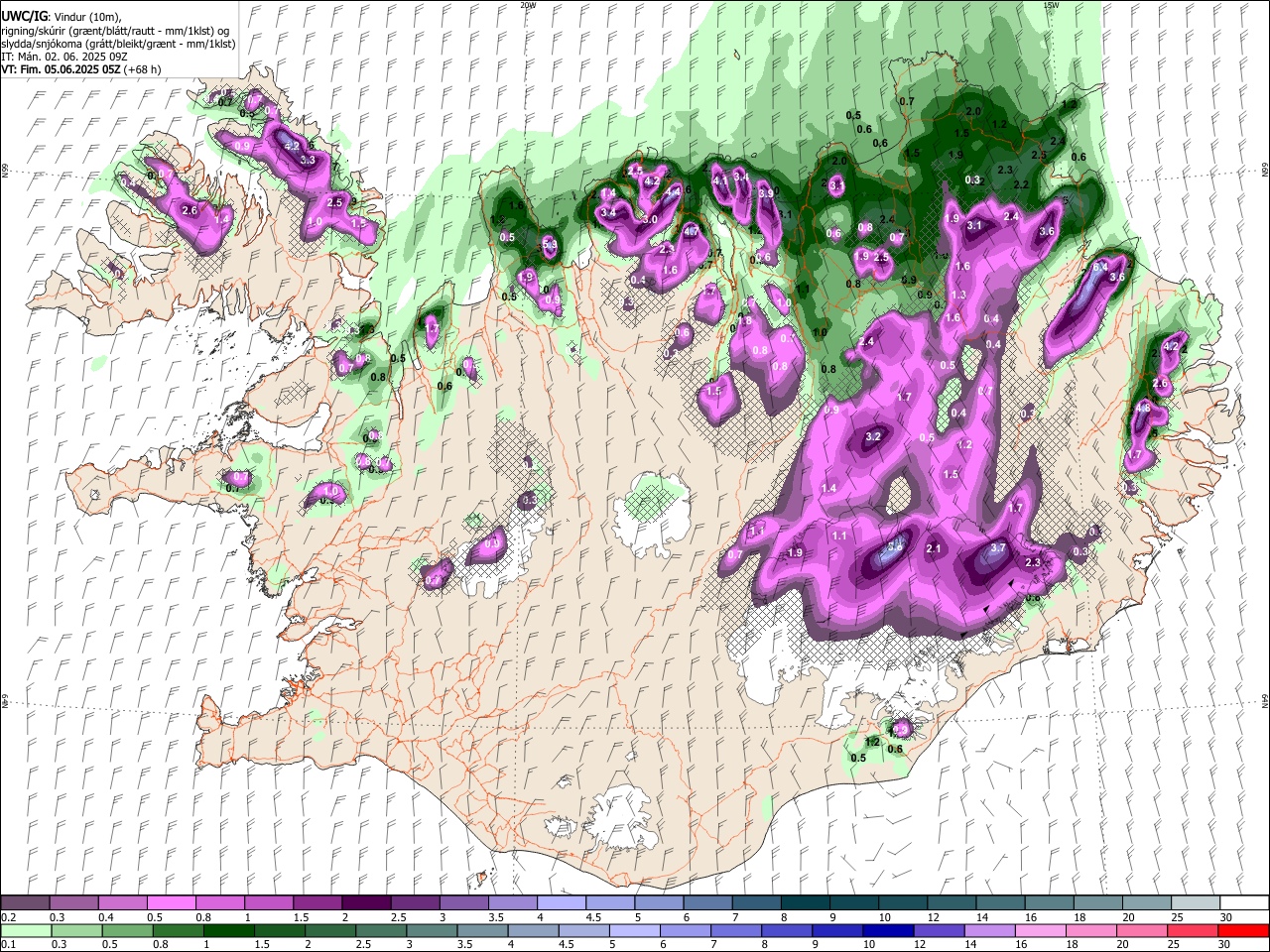Click the hot pink rain swatch at 20
The height and width of the screenshot is (952, 1270).
(1141, 930)
